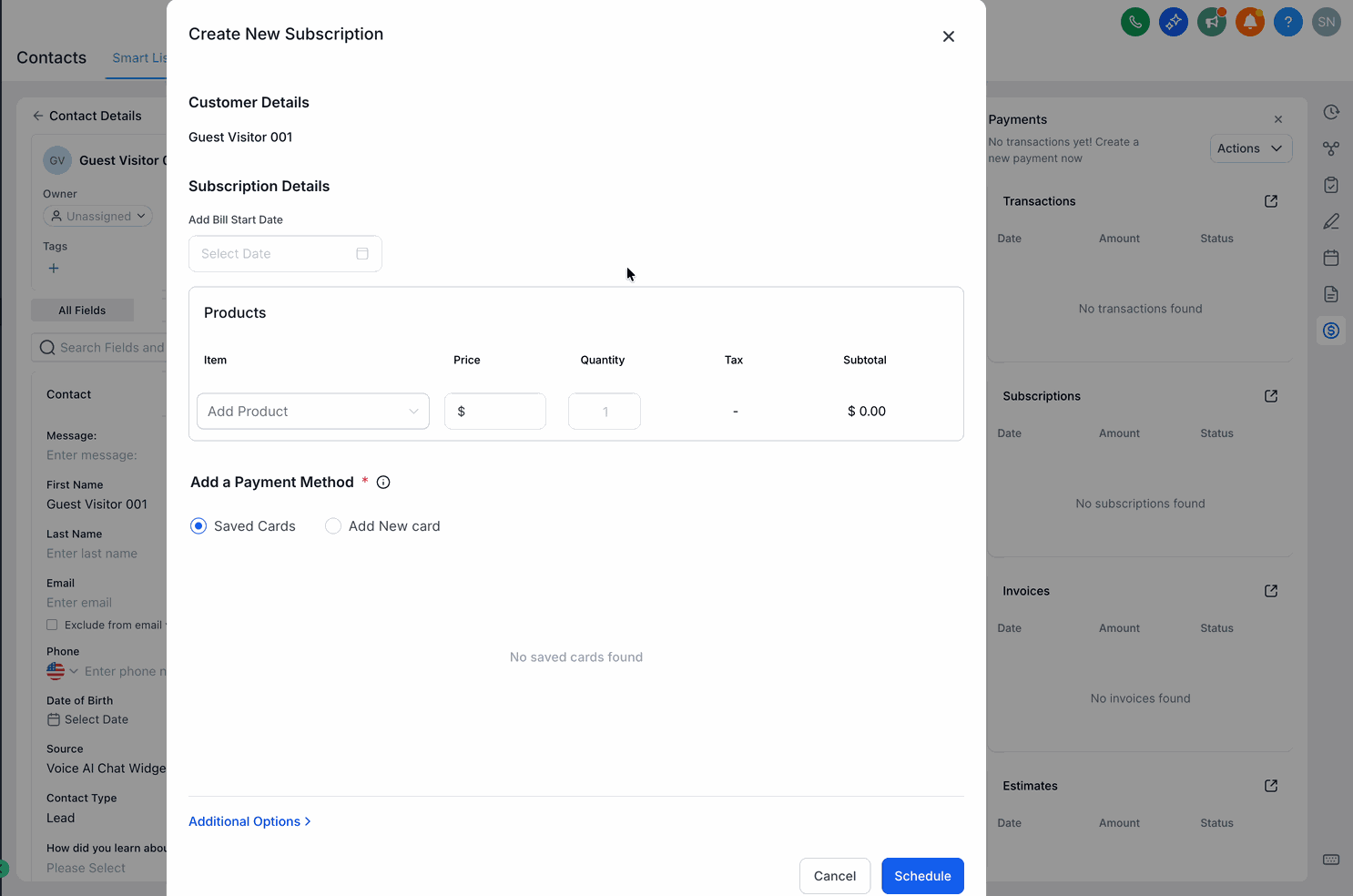Open the orange notifications bell

(x=1250, y=22)
